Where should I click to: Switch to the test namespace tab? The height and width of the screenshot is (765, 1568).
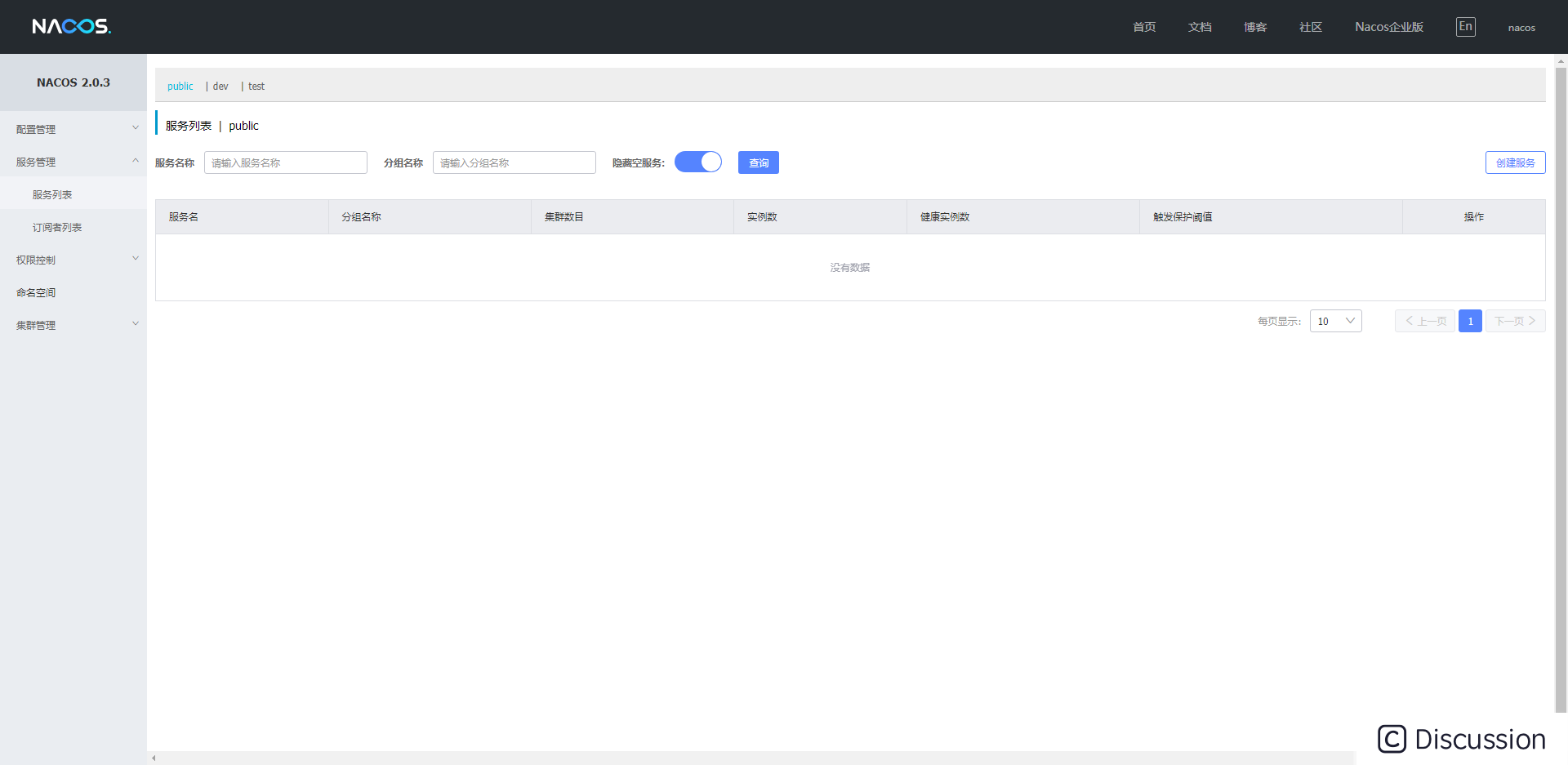[256, 86]
